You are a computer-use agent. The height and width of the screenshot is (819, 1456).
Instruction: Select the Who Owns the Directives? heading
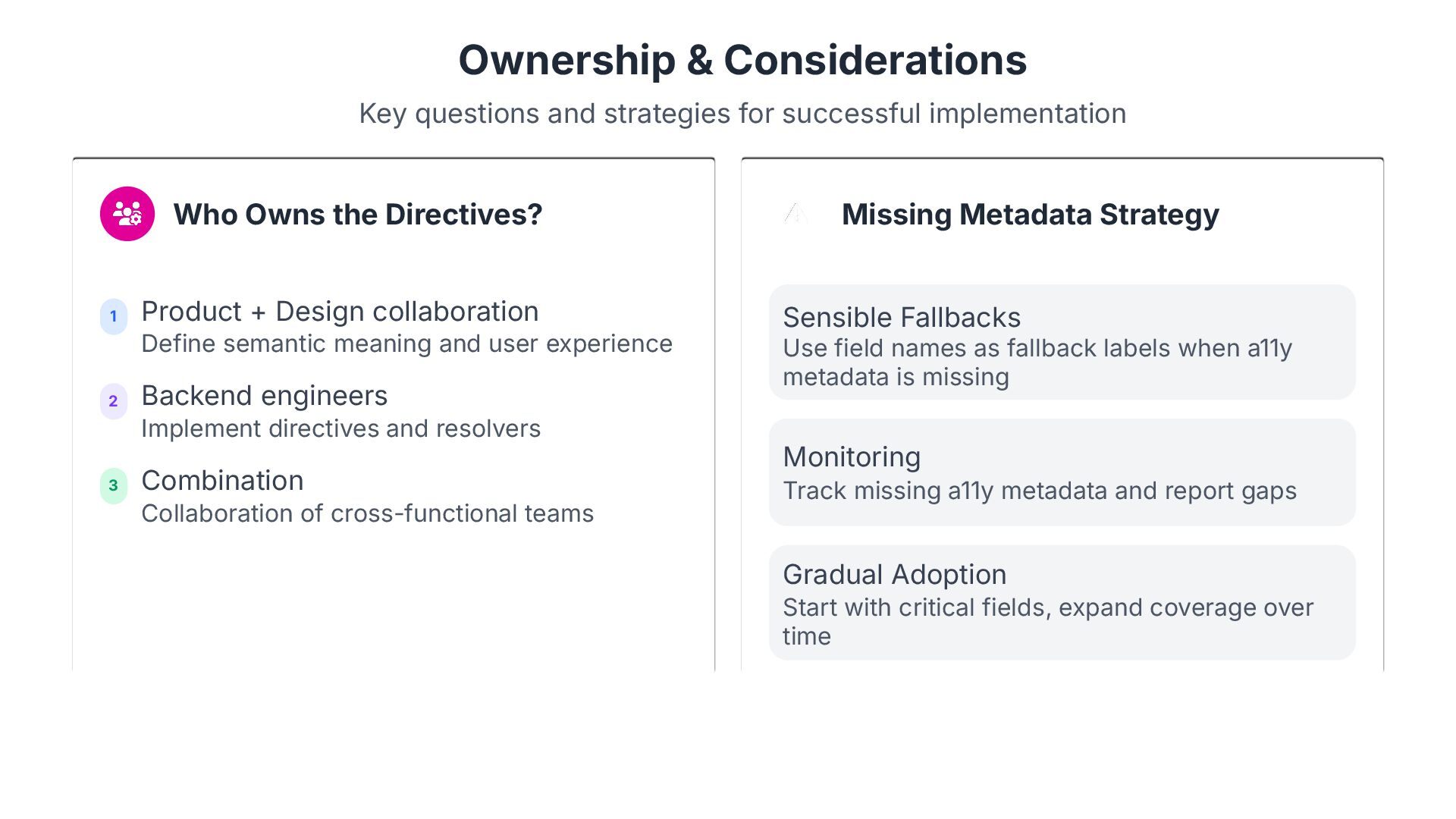point(358,215)
